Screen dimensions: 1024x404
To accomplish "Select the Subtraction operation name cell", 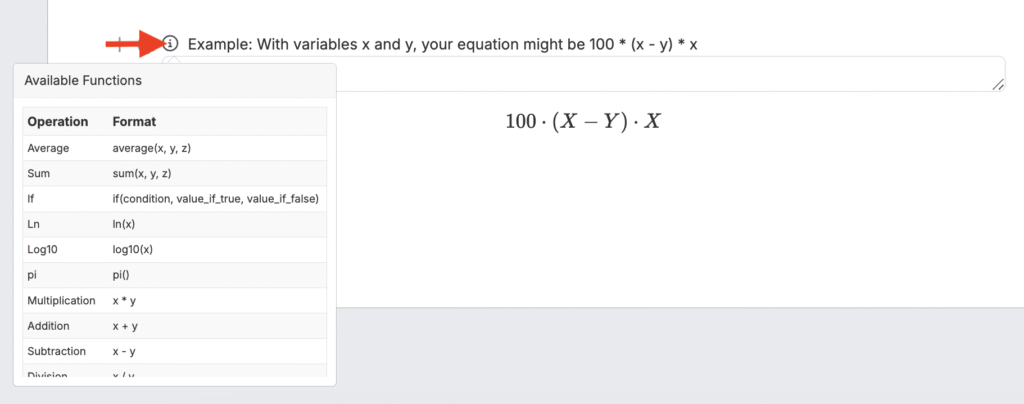I will [x=57, y=351].
